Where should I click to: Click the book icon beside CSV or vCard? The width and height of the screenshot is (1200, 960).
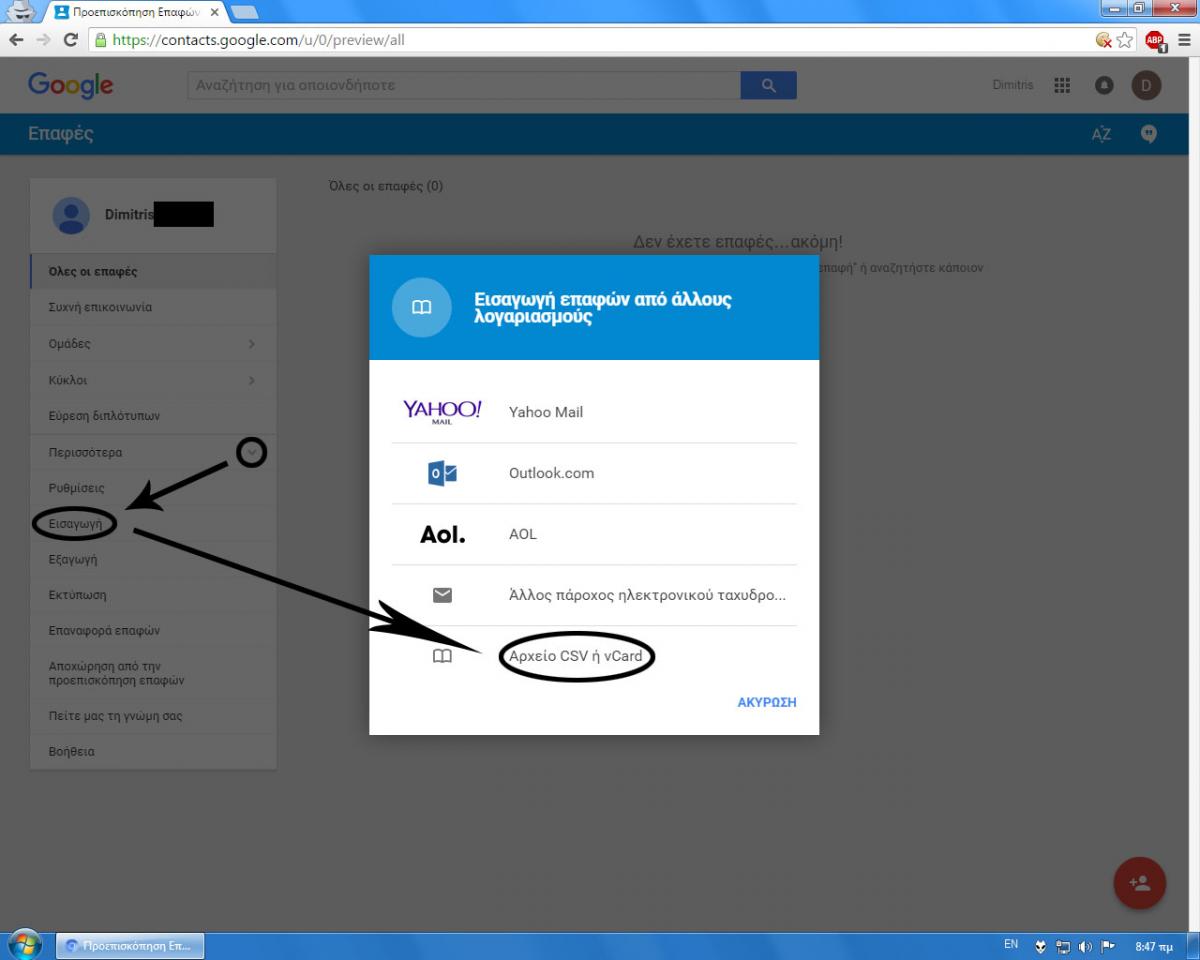[442, 656]
